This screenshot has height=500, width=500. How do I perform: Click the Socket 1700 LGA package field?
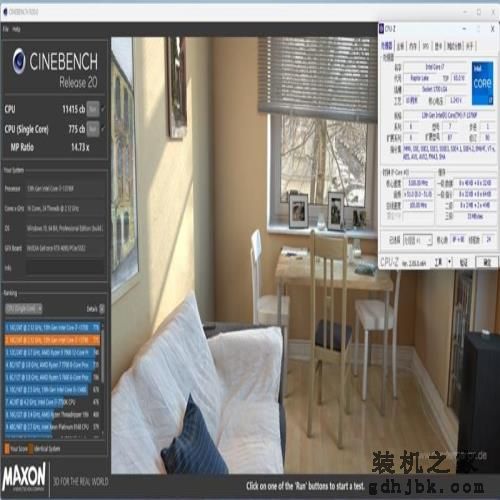(435, 89)
